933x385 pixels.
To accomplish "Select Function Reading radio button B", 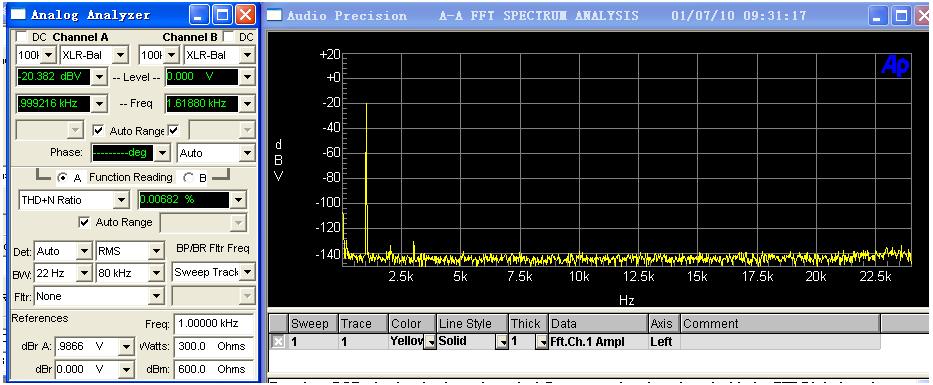I will 188,177.
